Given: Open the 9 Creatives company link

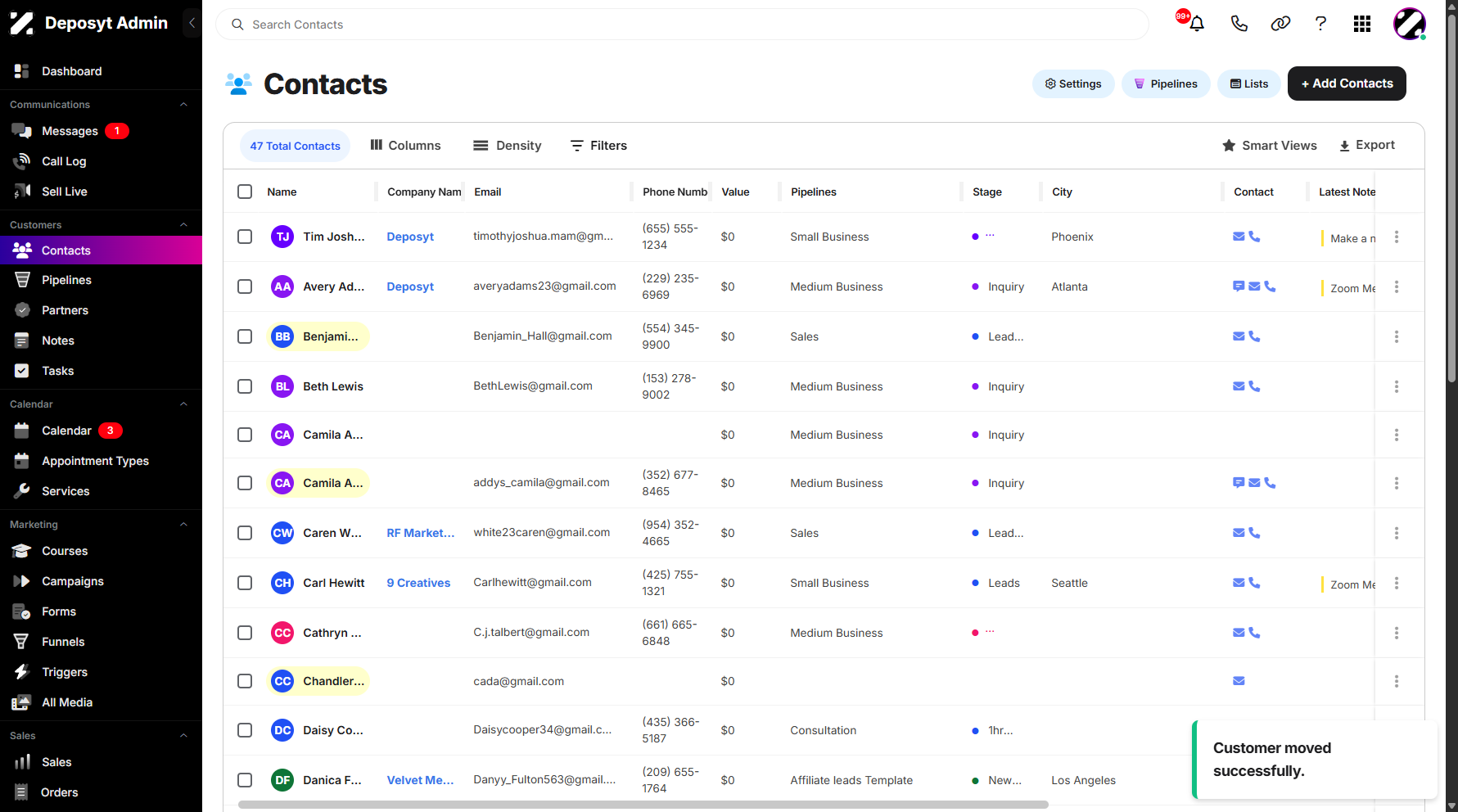Looking at the screenshot, I should click(x=418, y=583).
